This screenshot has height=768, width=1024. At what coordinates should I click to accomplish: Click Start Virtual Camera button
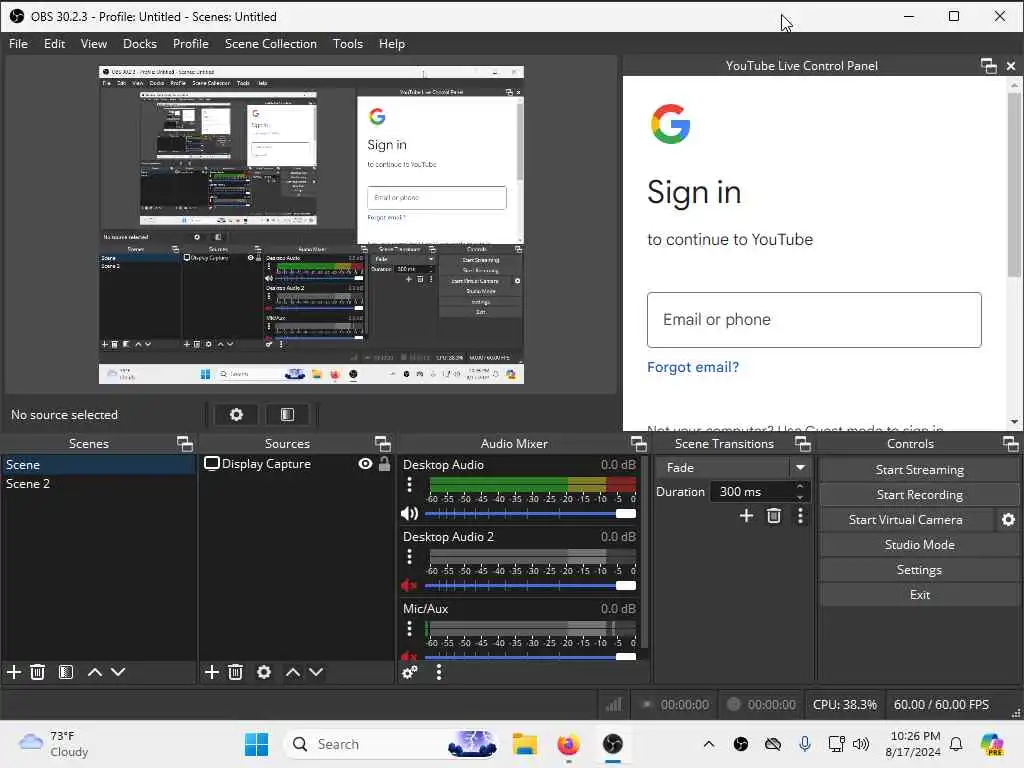tap(906, 520)
